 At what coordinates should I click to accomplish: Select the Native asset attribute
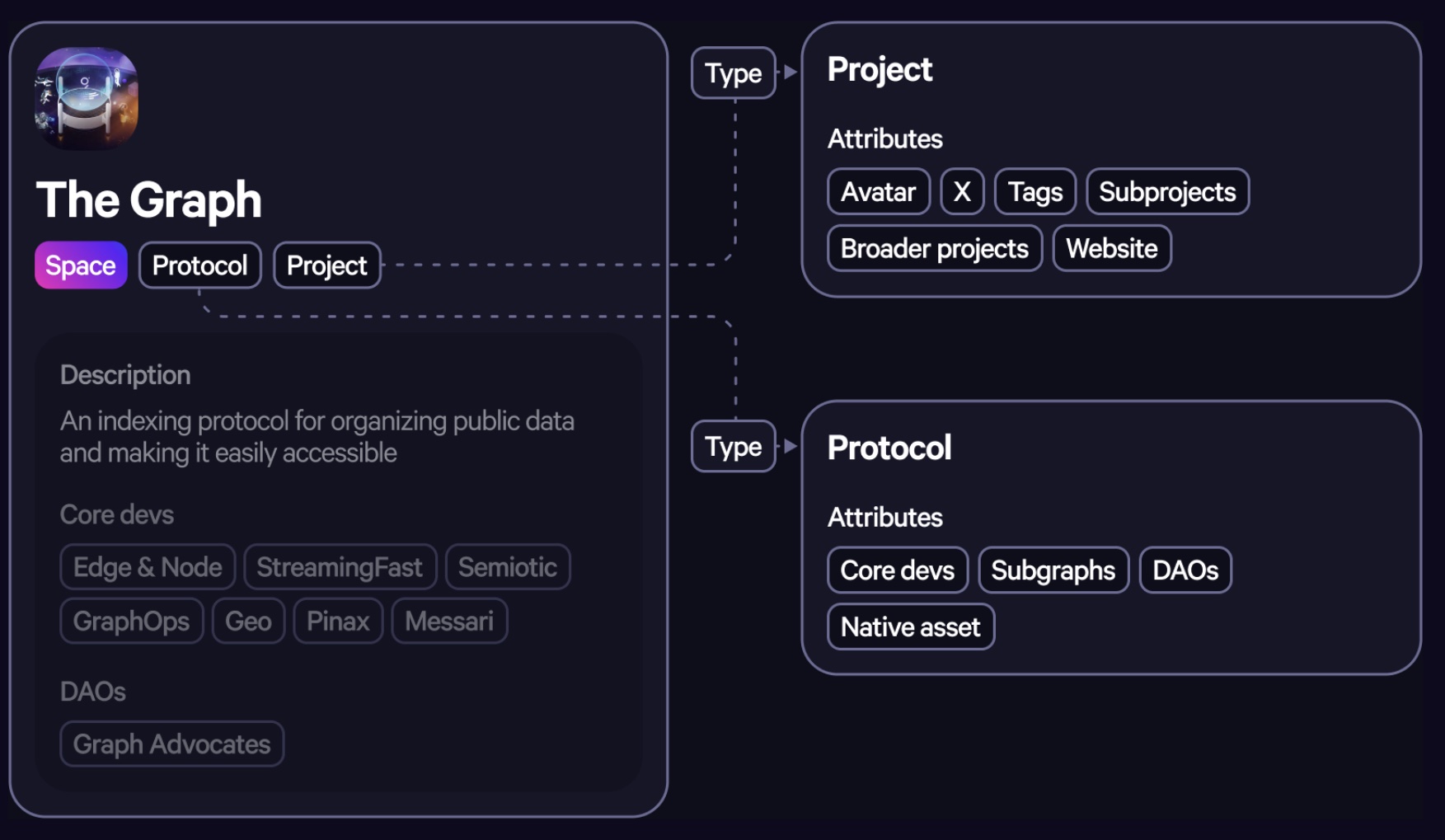pos(910,627)
